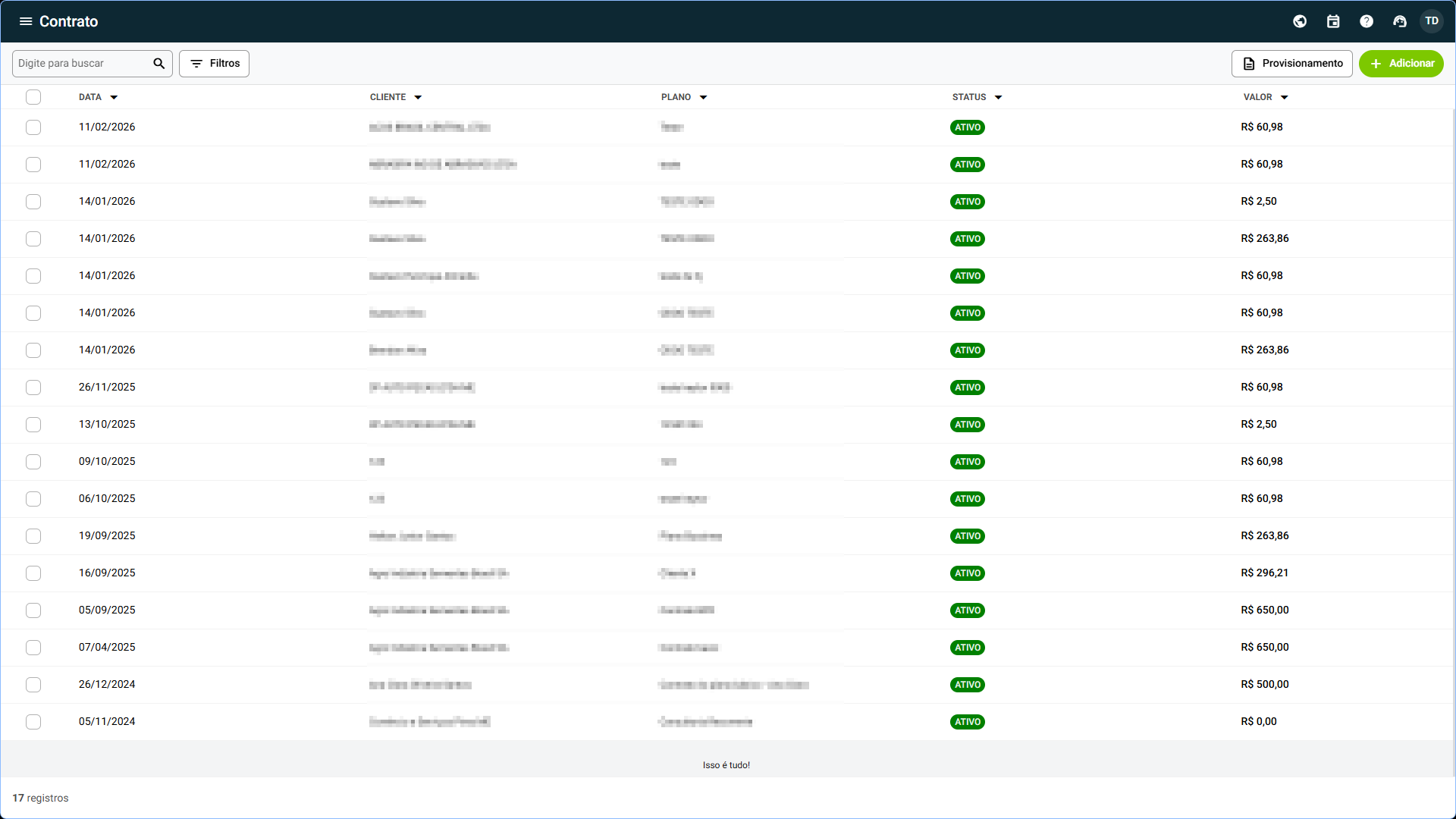1456x819 pixels.
Task: Click the help question mark icon
Action: click(x=1367, y=21)
